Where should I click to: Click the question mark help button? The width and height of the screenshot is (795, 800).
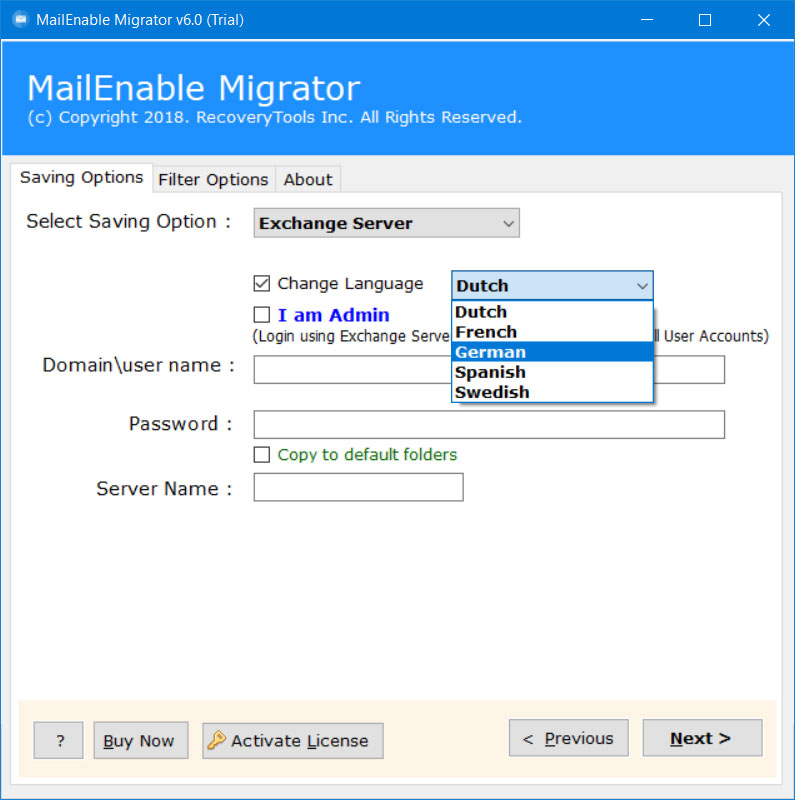pos(59,740)
